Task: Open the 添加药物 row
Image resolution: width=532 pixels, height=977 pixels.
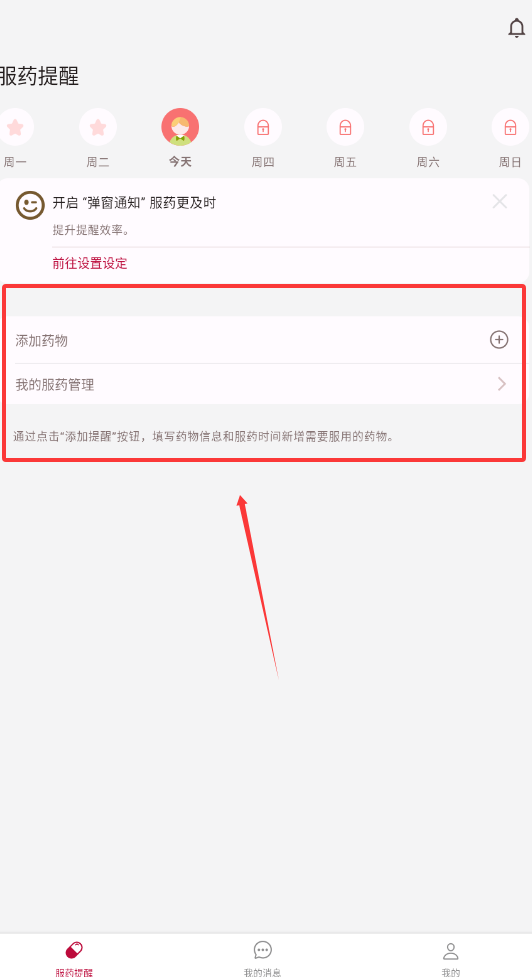Action: (x=265, y=340)
